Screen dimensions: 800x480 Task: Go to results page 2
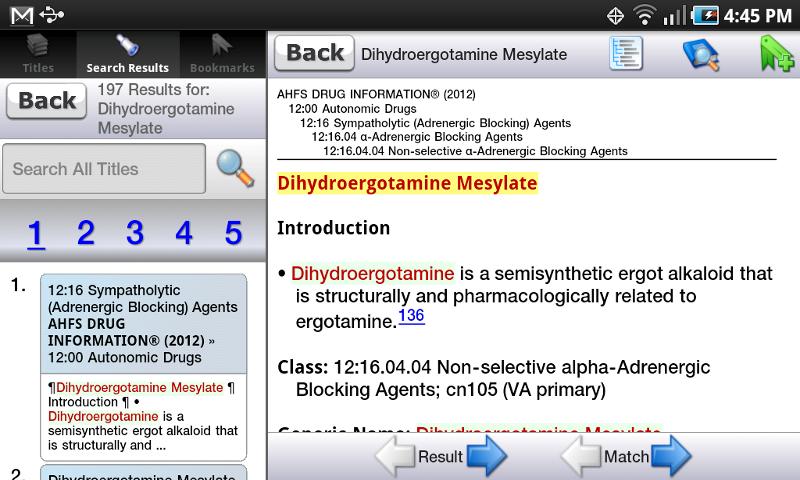pyautogui.click(x=86, y=233)
